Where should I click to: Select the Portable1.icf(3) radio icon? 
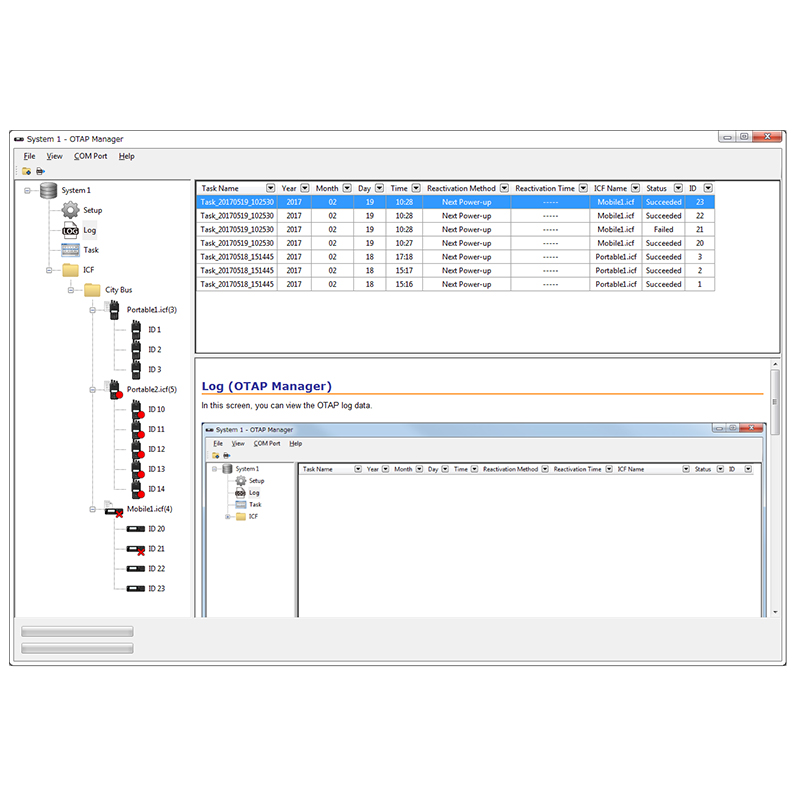(x=114, y=310)
